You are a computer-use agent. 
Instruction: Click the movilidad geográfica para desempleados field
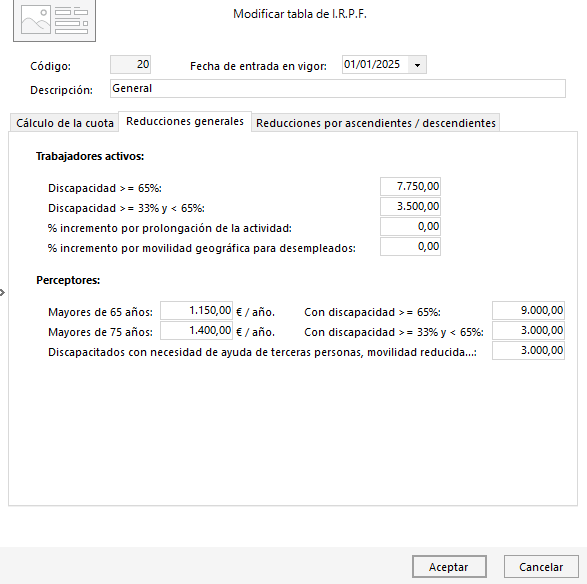[410, 247]
